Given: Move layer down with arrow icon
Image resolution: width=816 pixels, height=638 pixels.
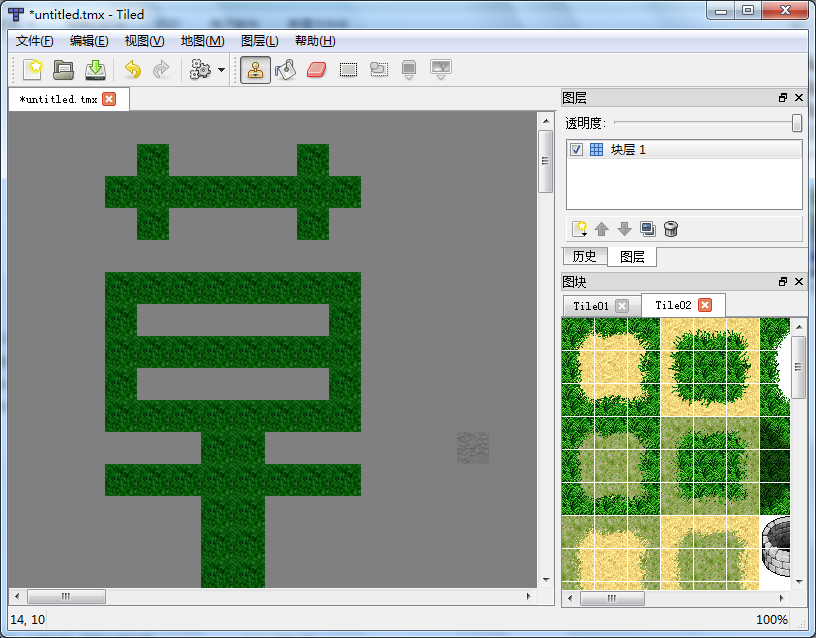Looking at the screenshot, I should 624,229.
